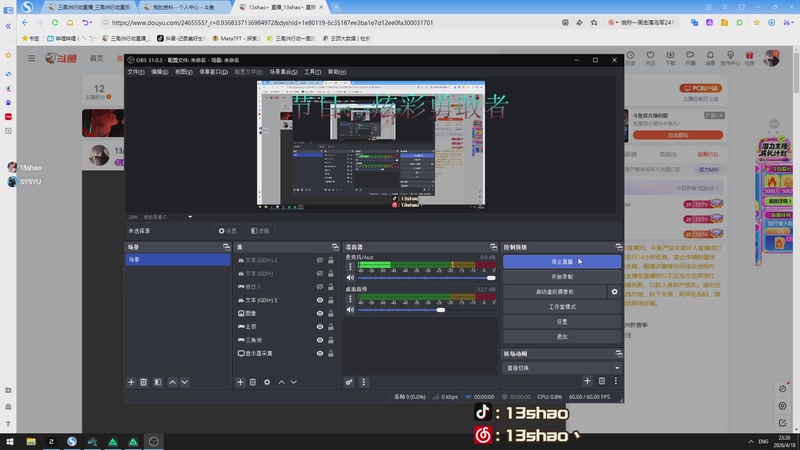Delete selected source with trash icon
Image resolution: width=800 pixels, height=450 pixels.
253,382
